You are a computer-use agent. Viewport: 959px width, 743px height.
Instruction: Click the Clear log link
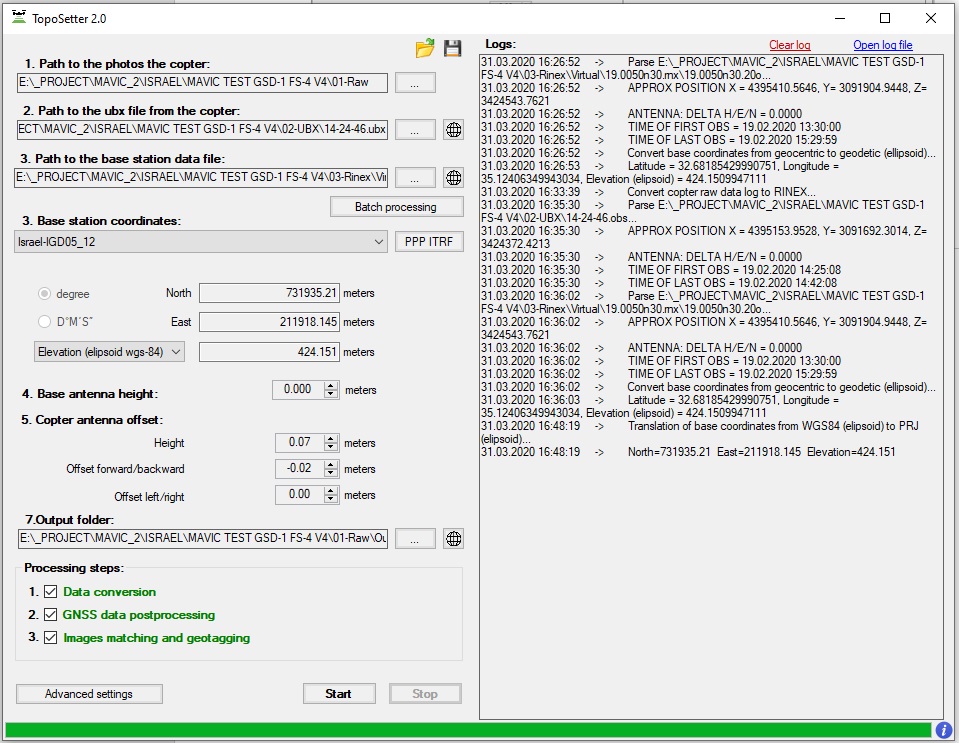(x=789, y=45)
